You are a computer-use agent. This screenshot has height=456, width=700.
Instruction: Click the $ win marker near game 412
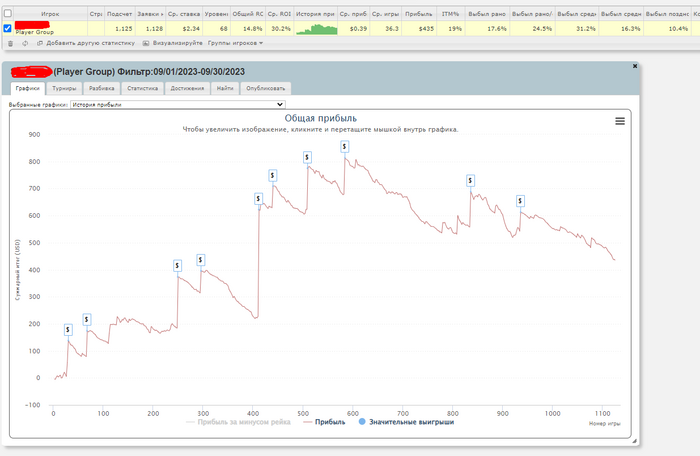258,199
